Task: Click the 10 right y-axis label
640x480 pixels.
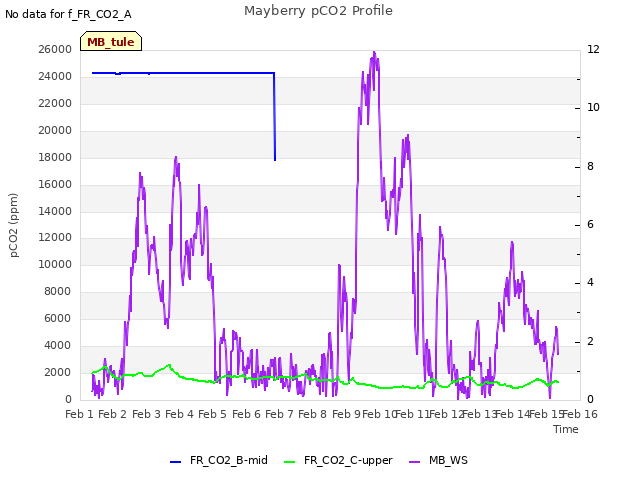Action: 593,108
